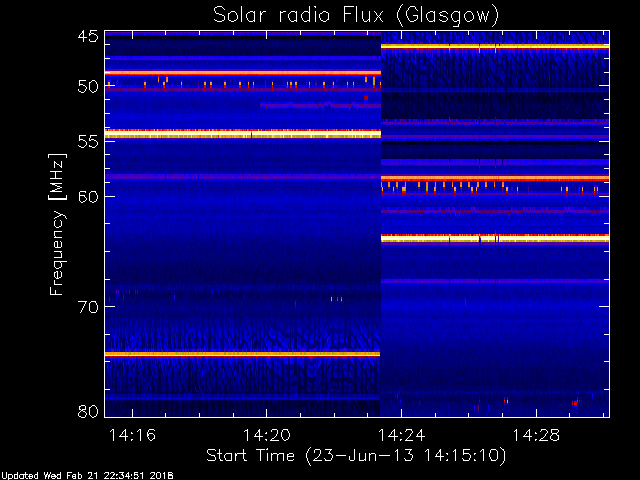Viewport: 640px width, 480px height.
Task: Click the 60 frequency tick label
Action: click(x=88, y=197)
